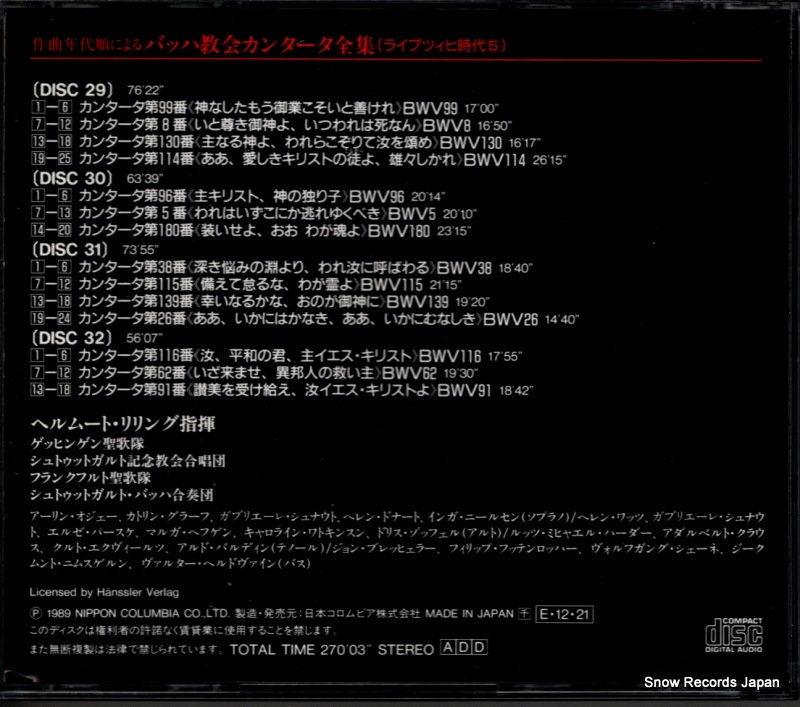Click the DISC 30 heading

coord(72,178)
